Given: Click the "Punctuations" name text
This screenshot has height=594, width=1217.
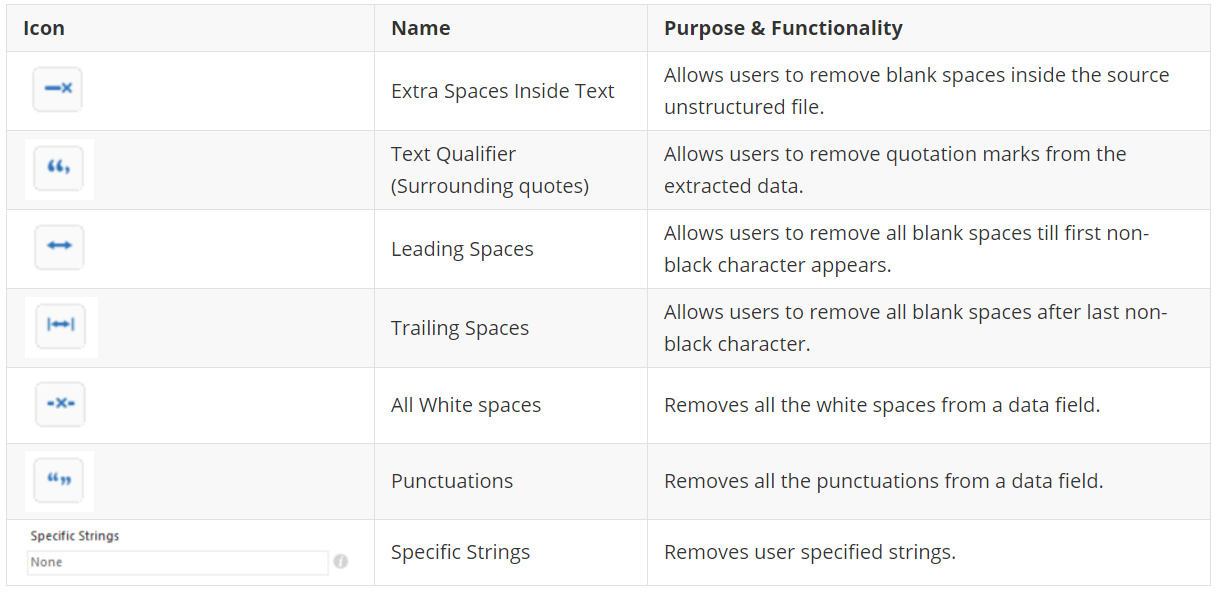Looking at the screenshot, I should pos(452,481).
